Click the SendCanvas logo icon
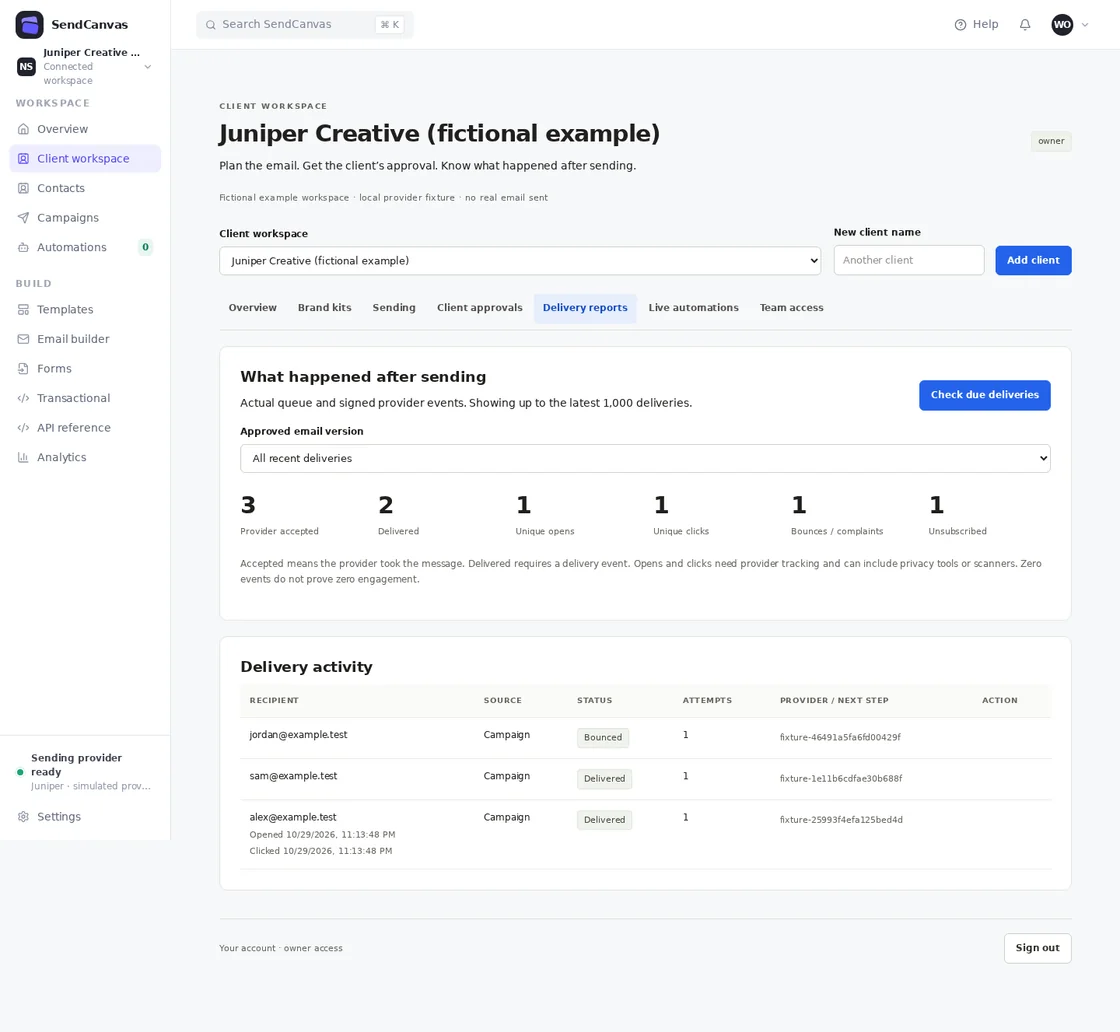Image resolution: width=1120 pixels, height=1032 pixels. pyautogui.click(x=29, y=24)
